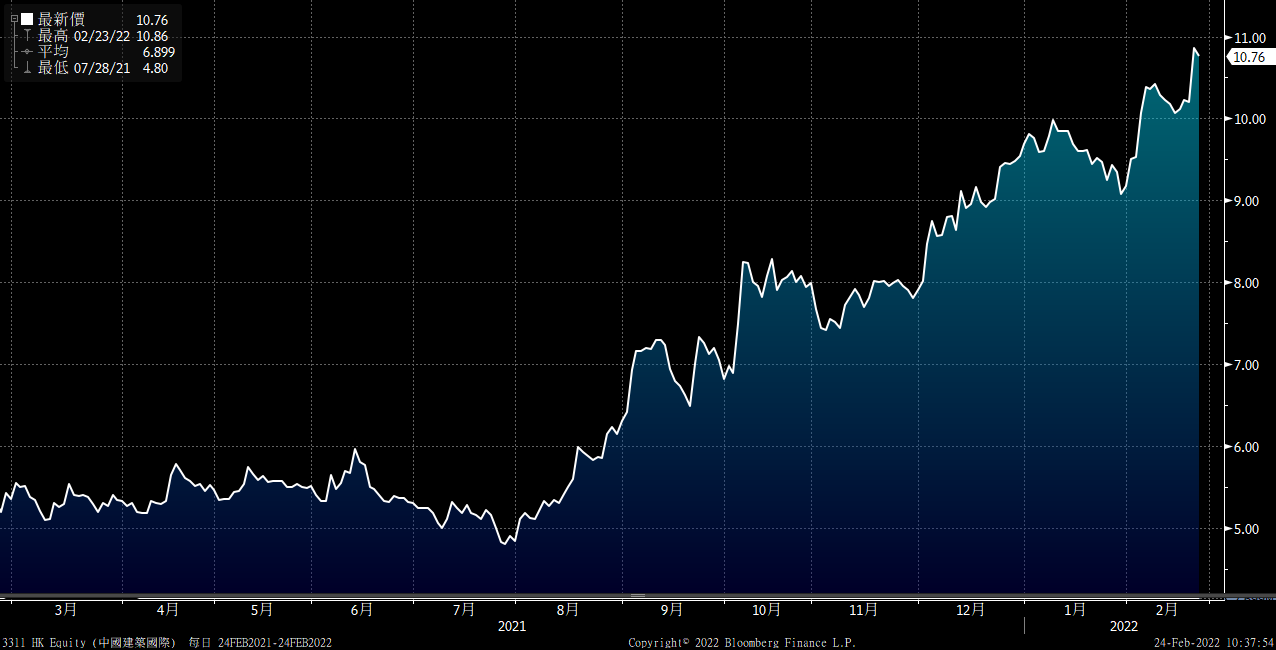The image size is (1276, 650).
Task: Click the 8.00 price axis label
Action: pos(1247,284)
